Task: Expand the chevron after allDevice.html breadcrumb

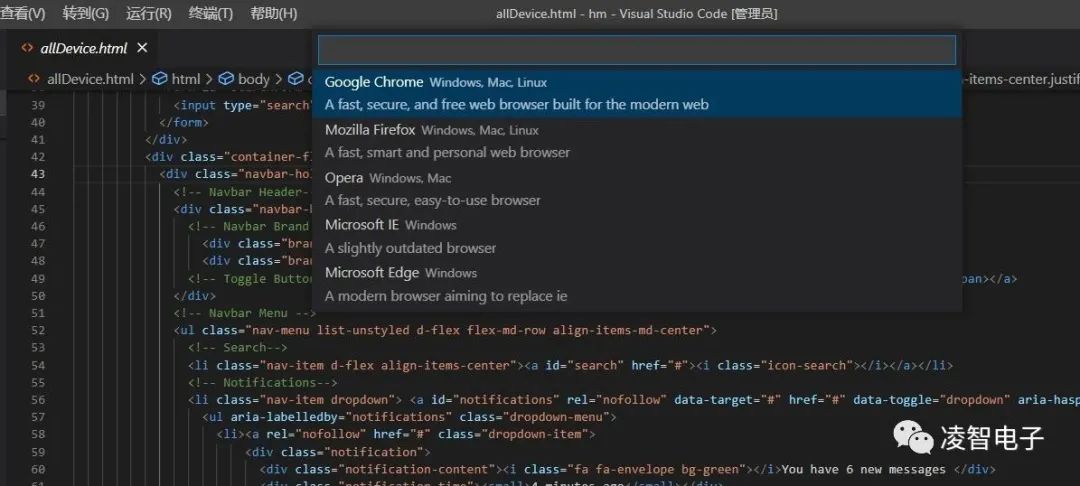Action: click(143, 79)
